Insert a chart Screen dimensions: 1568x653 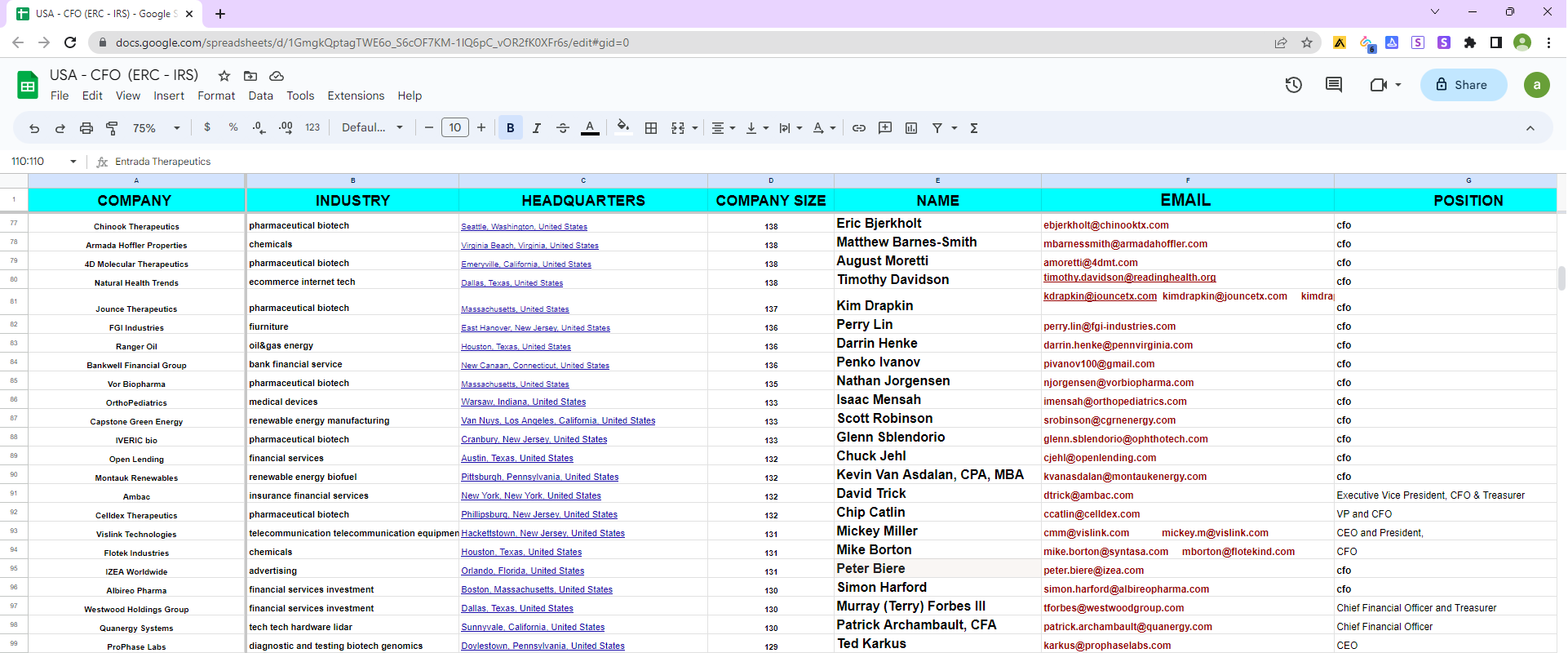911,128
